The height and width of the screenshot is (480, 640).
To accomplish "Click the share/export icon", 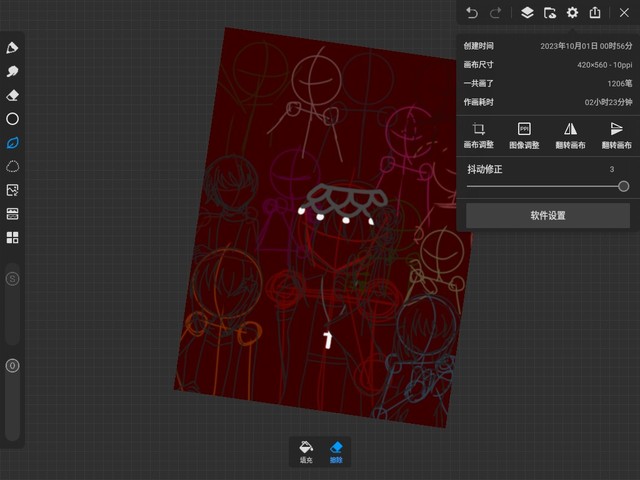I will [595, 13].
